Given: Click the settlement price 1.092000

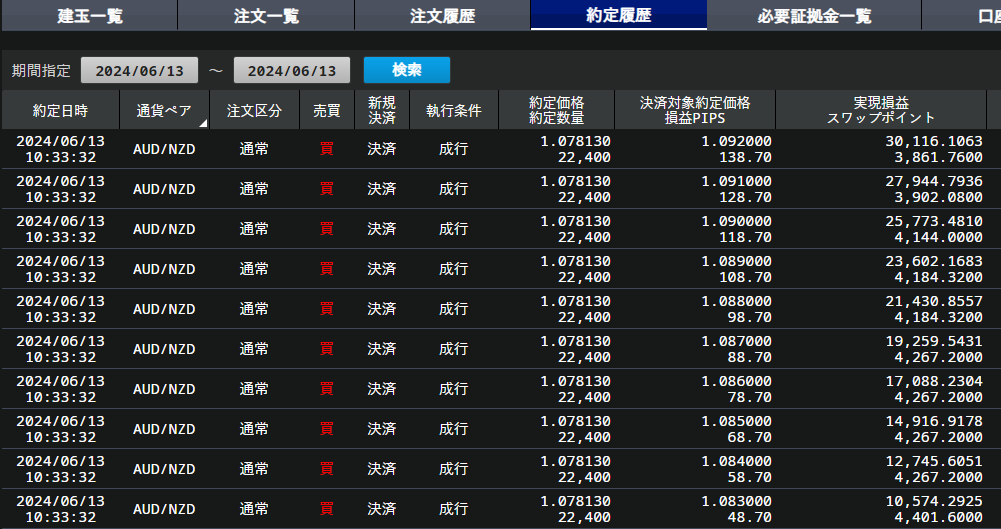Looking at the screenshot, I should click(736, 141).
